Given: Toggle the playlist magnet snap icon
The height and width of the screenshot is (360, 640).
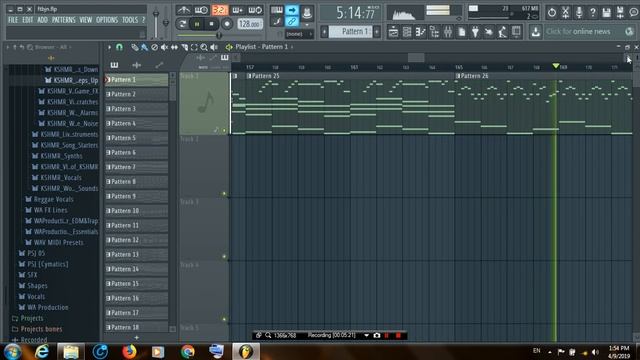Looking at the screenshot, I should point(119,47).
